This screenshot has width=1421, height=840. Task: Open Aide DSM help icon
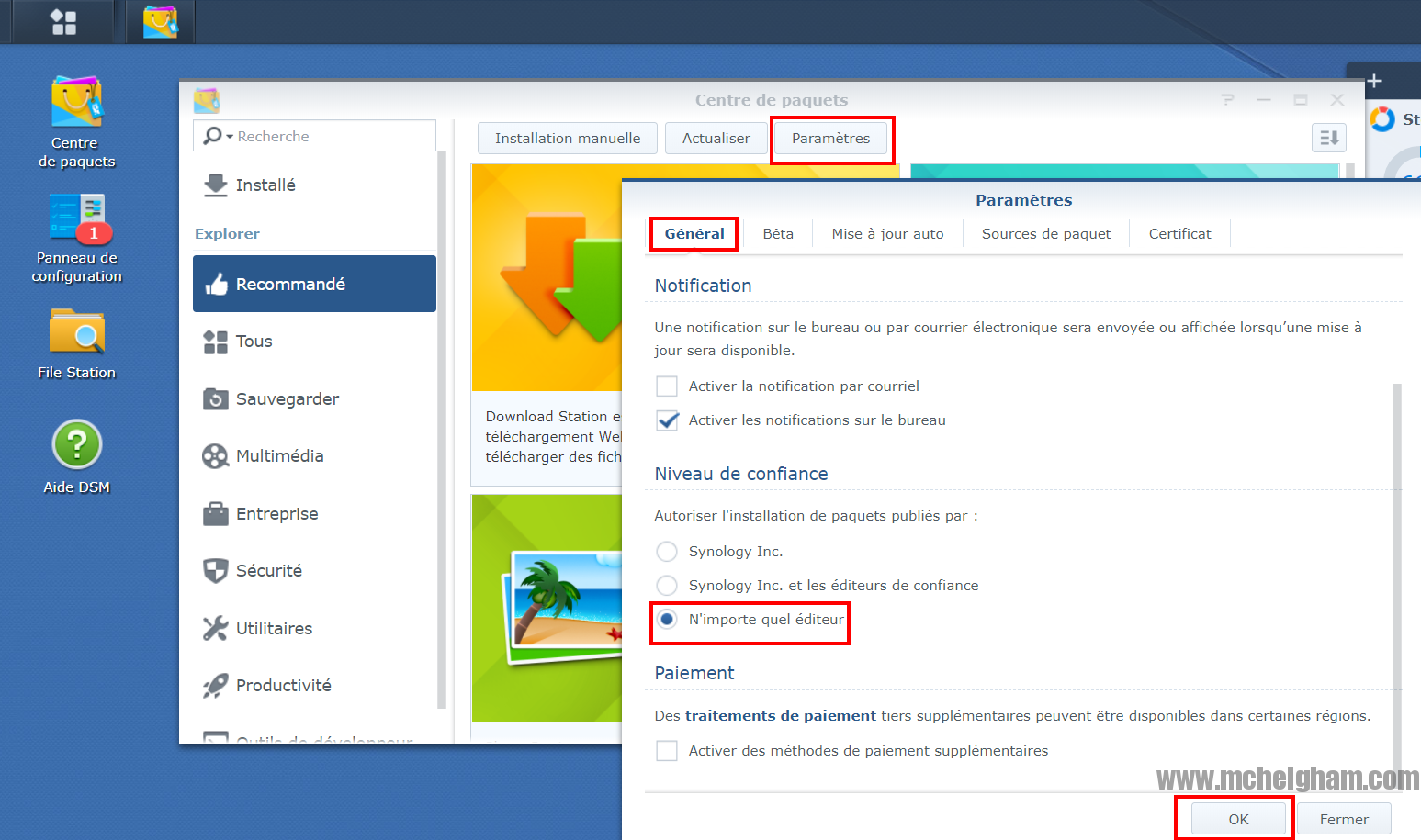(x=77, y=457)
